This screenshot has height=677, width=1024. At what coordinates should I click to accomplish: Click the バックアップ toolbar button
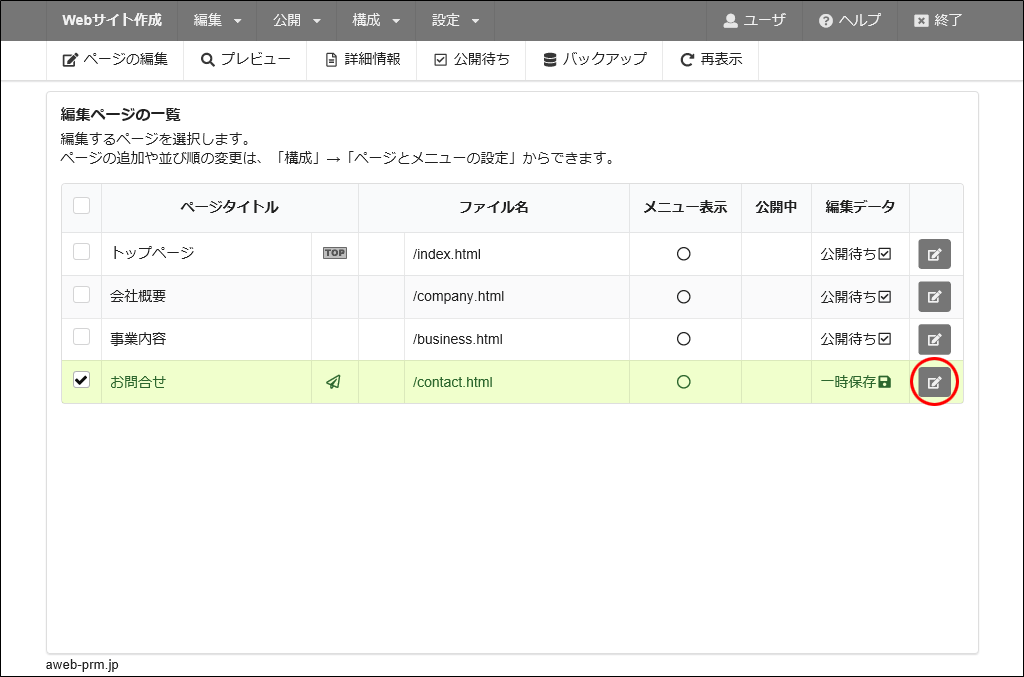(x=595, y=60)
